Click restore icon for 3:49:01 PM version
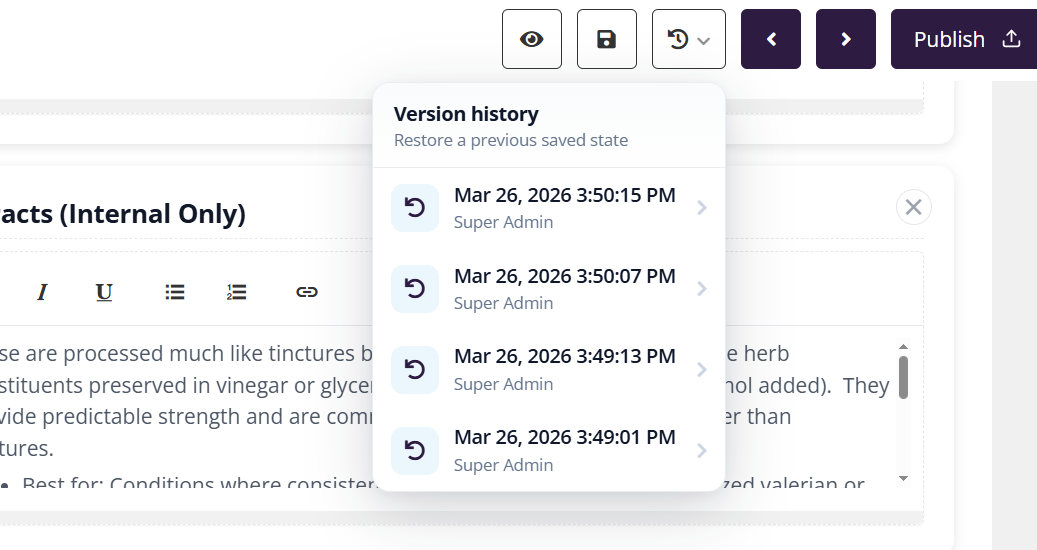The height and width of the screenshot is (550, 1037). (x=415, y=450)
